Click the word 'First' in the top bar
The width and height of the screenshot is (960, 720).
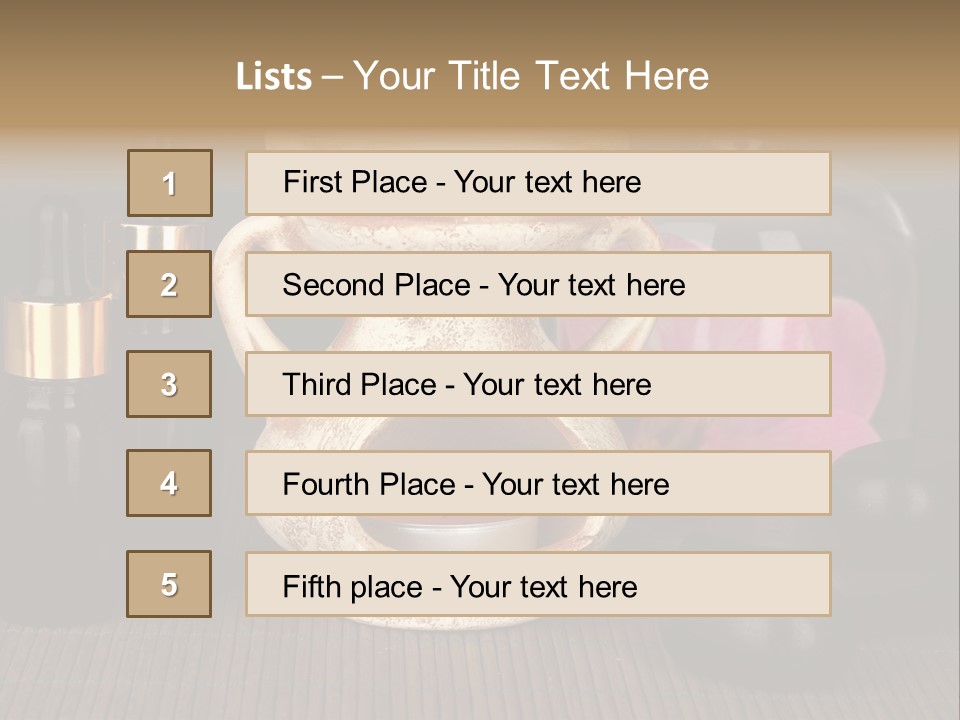coord(311,182)
